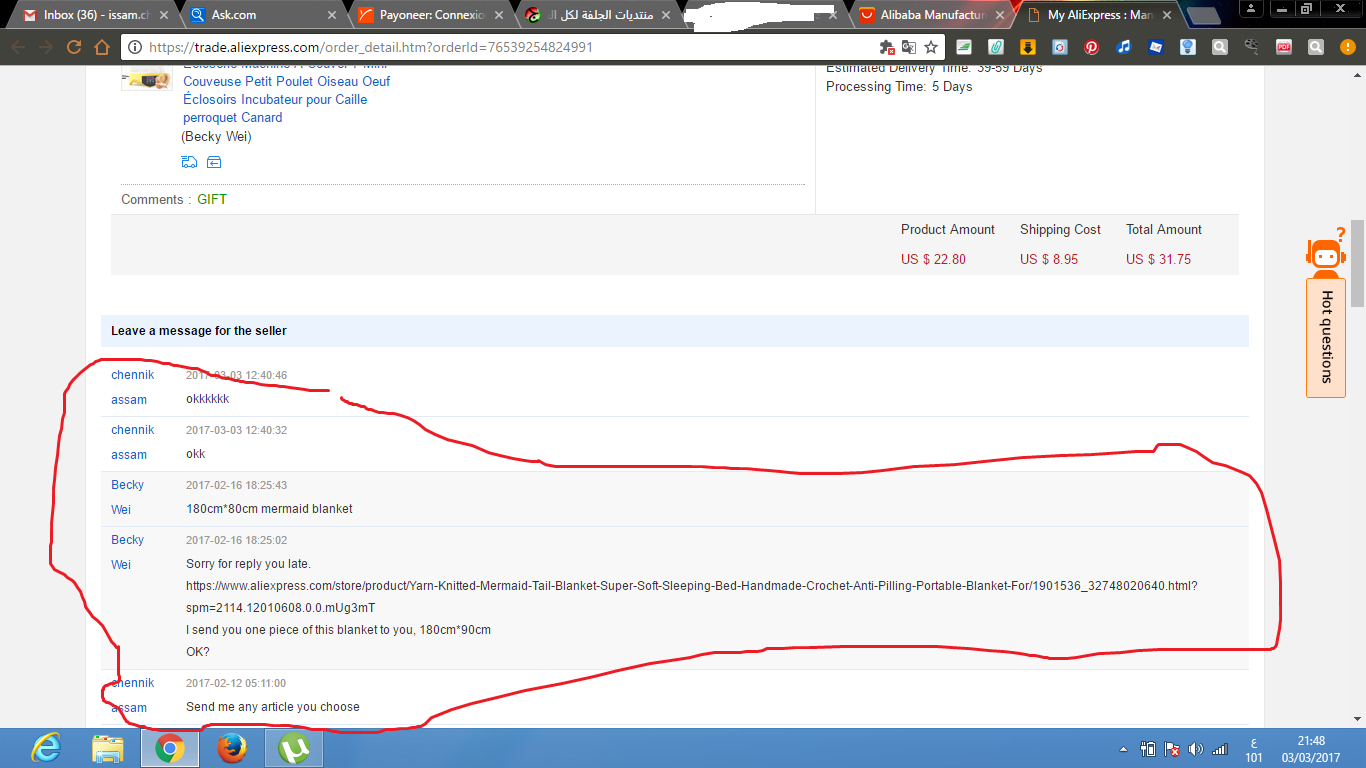Click the US $ 31.75 total amount
Image resolution: width=1366 pixels, height=768 pixels.
(1158, 259)
